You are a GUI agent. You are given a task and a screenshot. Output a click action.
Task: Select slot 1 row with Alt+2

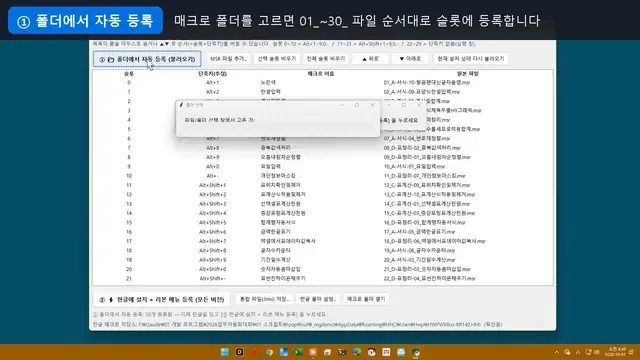click(322, 92)
